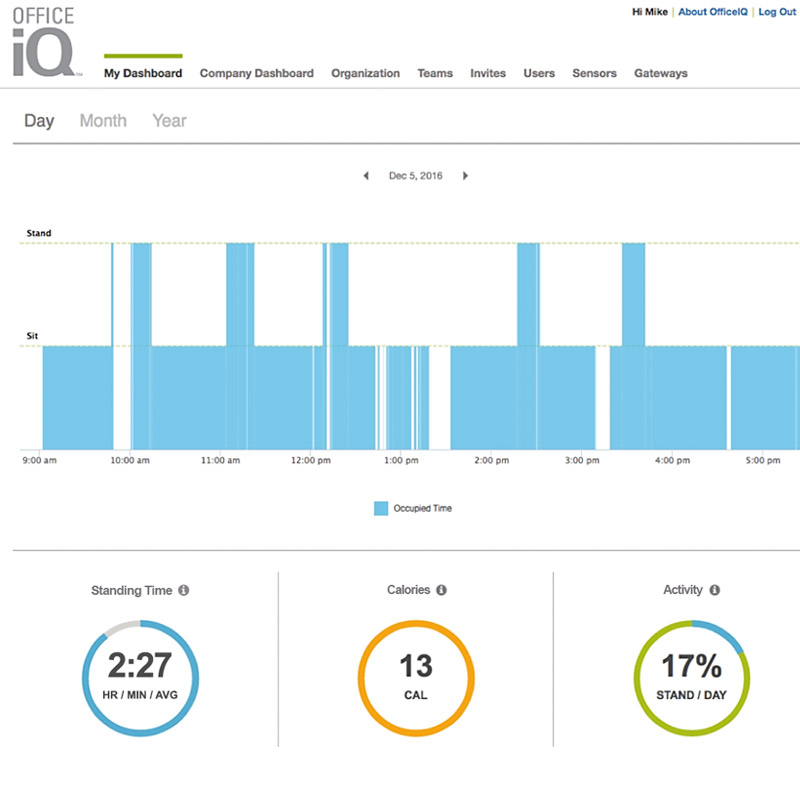
Task: Open Sensors tab
Action: [x=594, y=73]
